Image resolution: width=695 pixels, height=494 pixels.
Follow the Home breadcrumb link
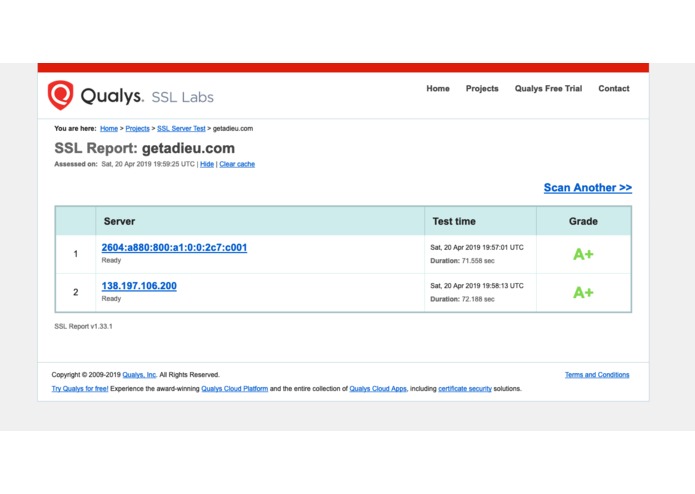(x=109, y=128)
